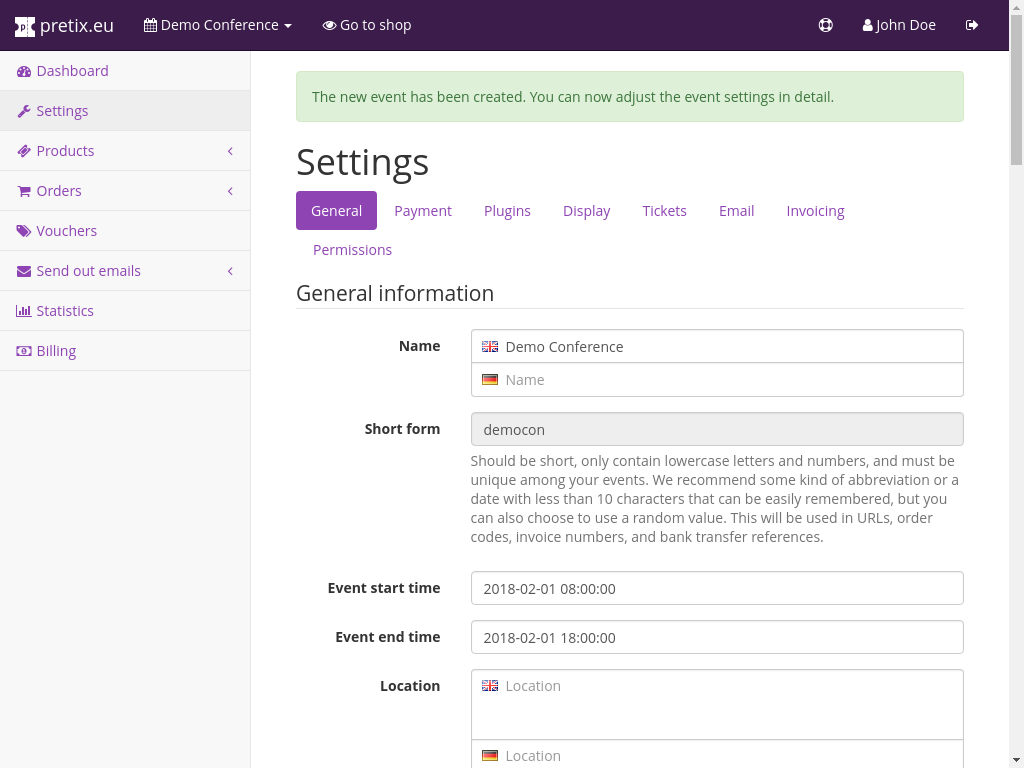Open the Demo Conference event dropdown
The image size is (1024, 768).
pos(218,25)
